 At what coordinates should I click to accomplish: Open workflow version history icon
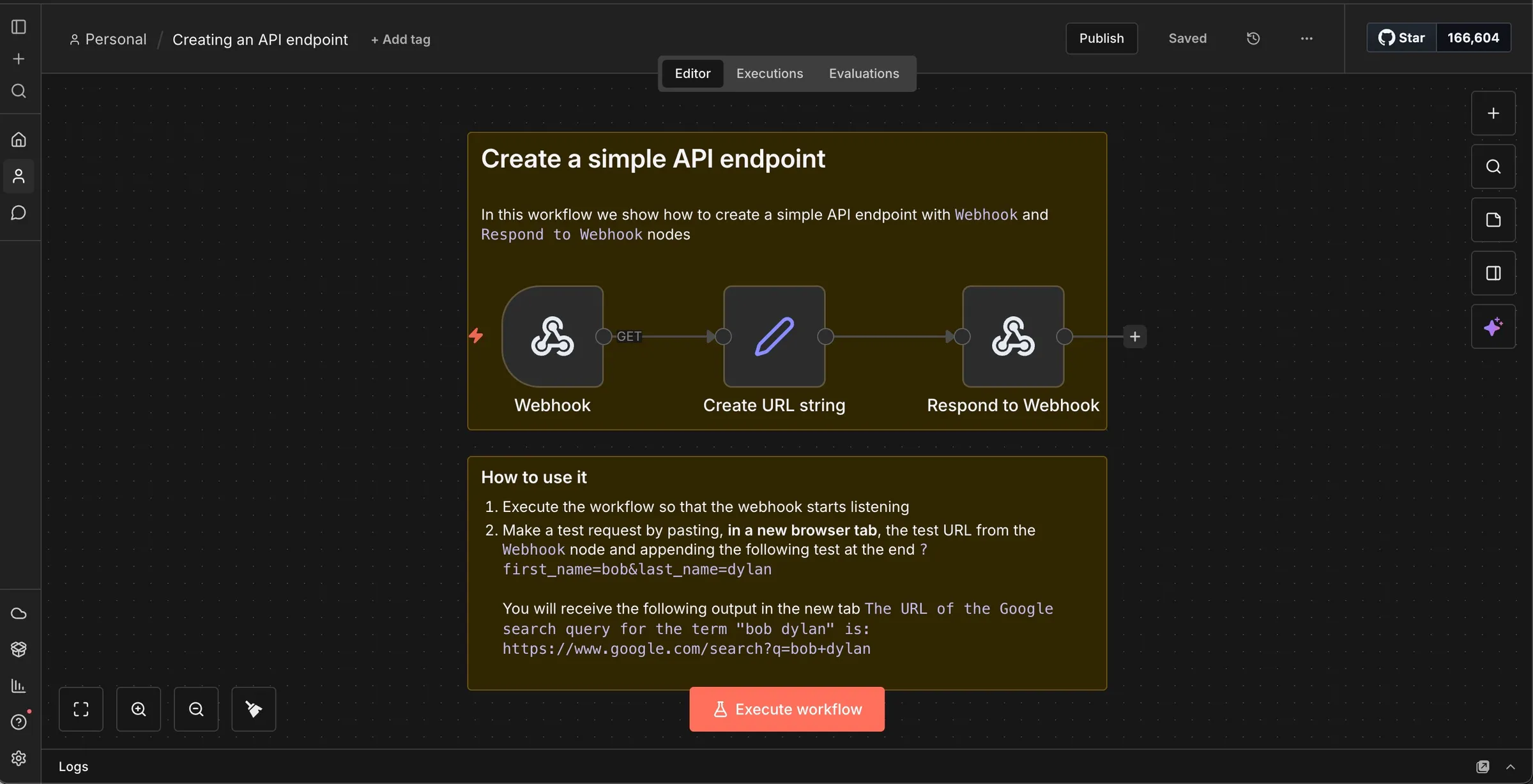coord(1253,38)
